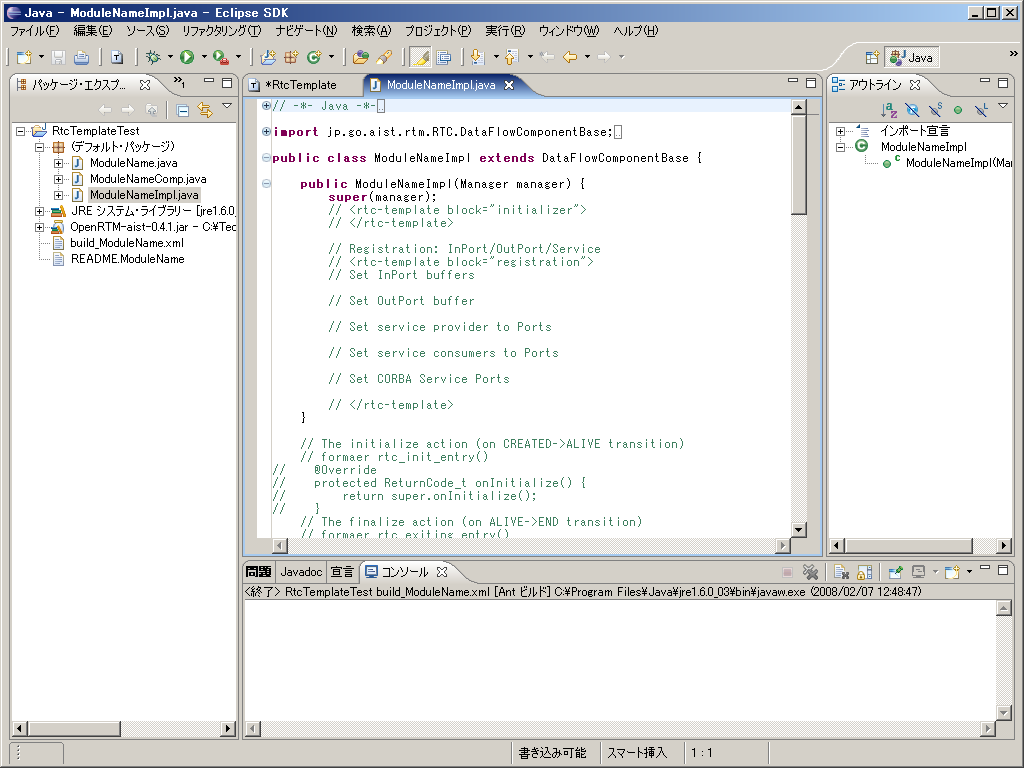Click the Open Type icon
1024x768 pixels.
tap(360, 57)
